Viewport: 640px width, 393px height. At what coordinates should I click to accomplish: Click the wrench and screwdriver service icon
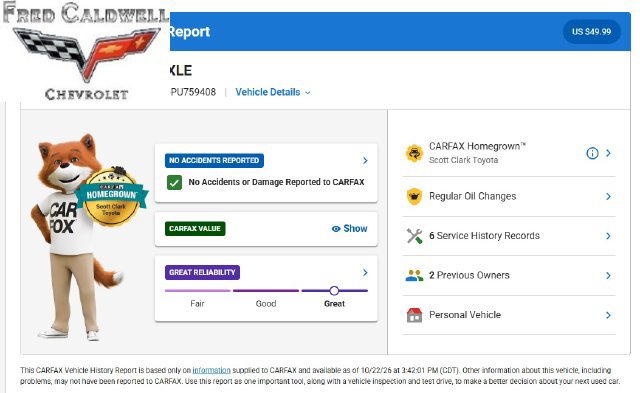coord(414,236)
